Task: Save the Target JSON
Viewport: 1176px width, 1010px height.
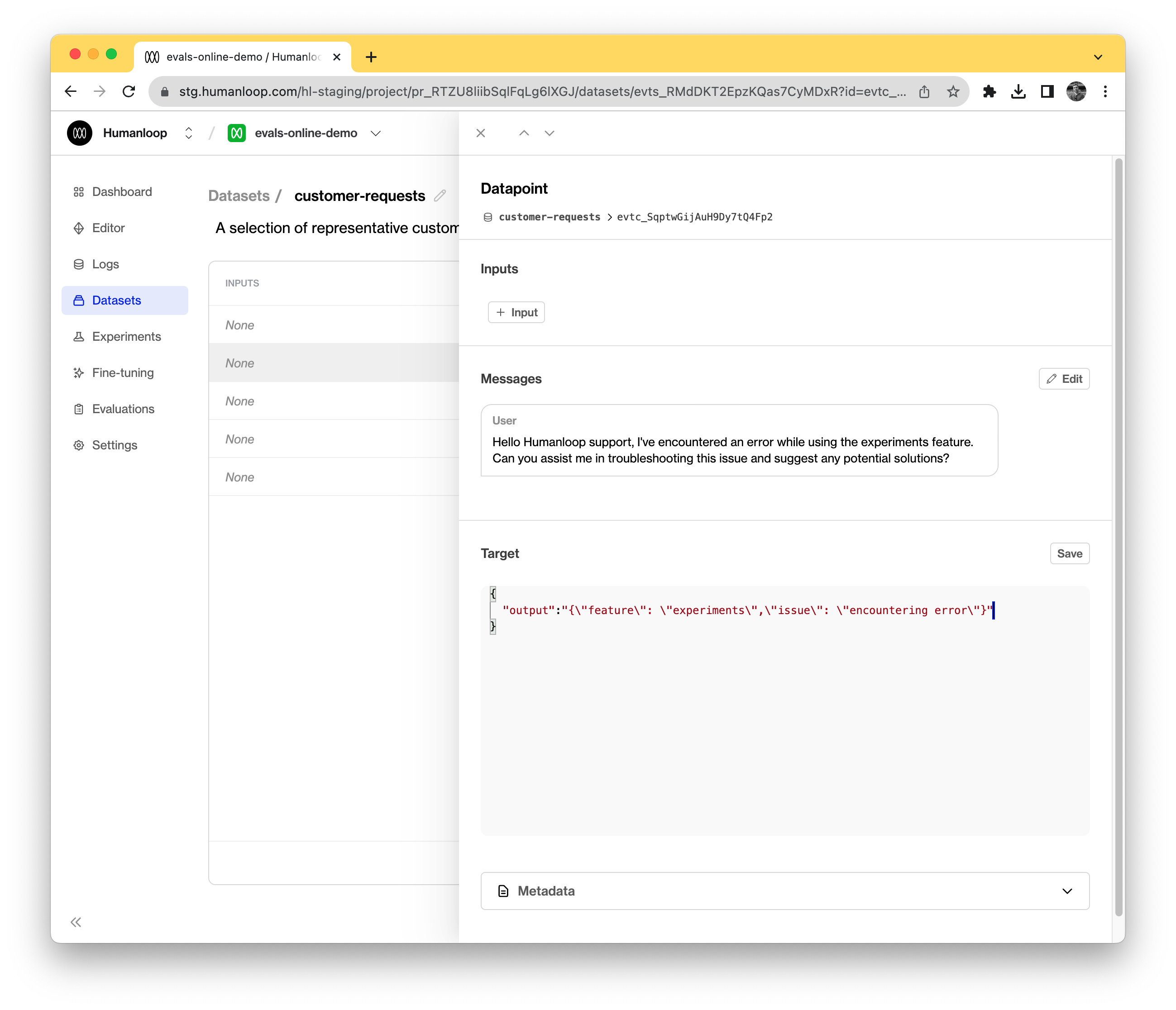Action: click(x=1069, y=554)
